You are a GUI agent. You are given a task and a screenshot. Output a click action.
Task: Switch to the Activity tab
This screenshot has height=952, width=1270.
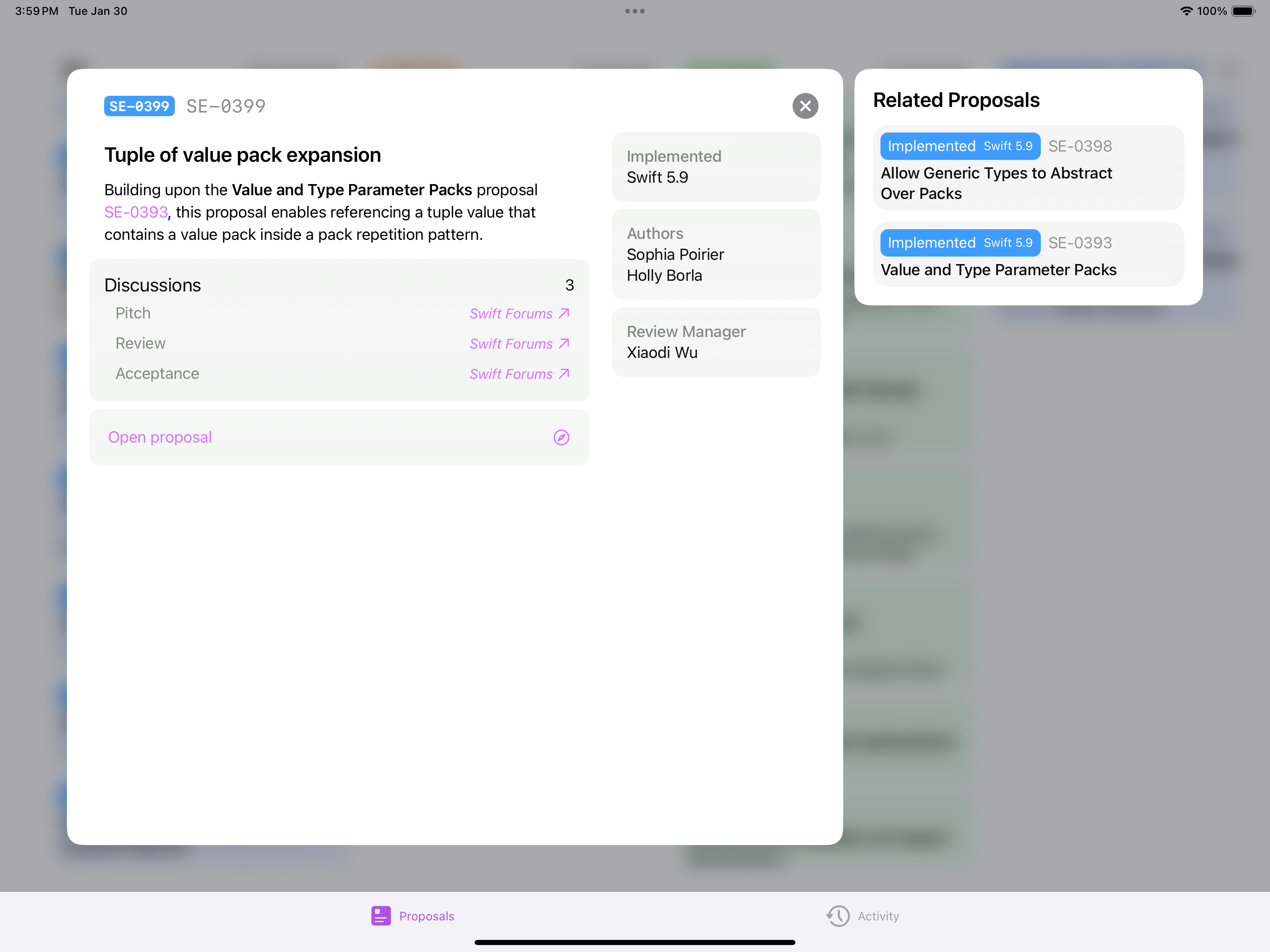[862, 916]
